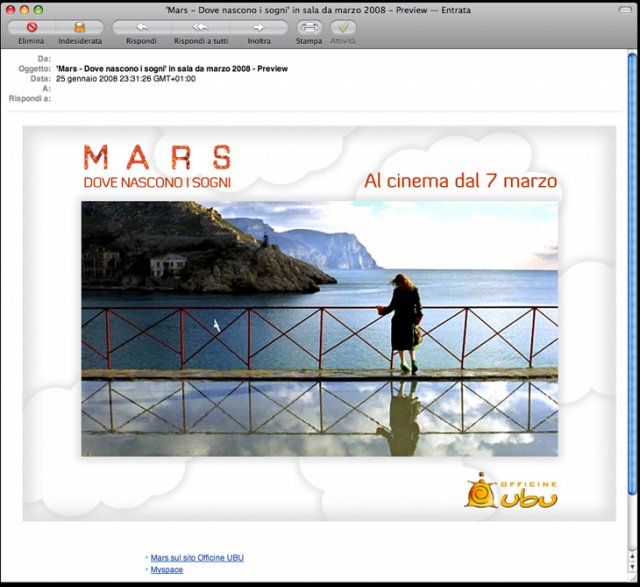Minimize the window using the yellow button
The height and width of the screenshot is (587, 640).
25,9
